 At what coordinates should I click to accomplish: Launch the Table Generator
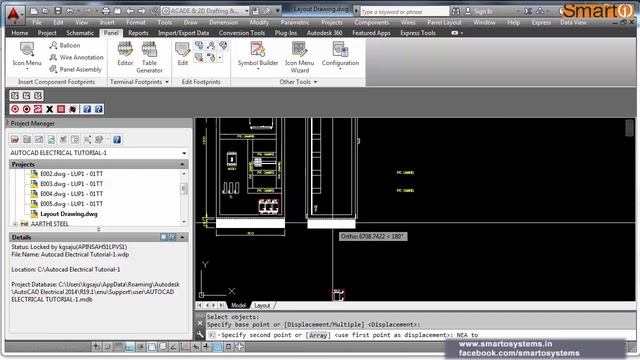tap(149, 57)
